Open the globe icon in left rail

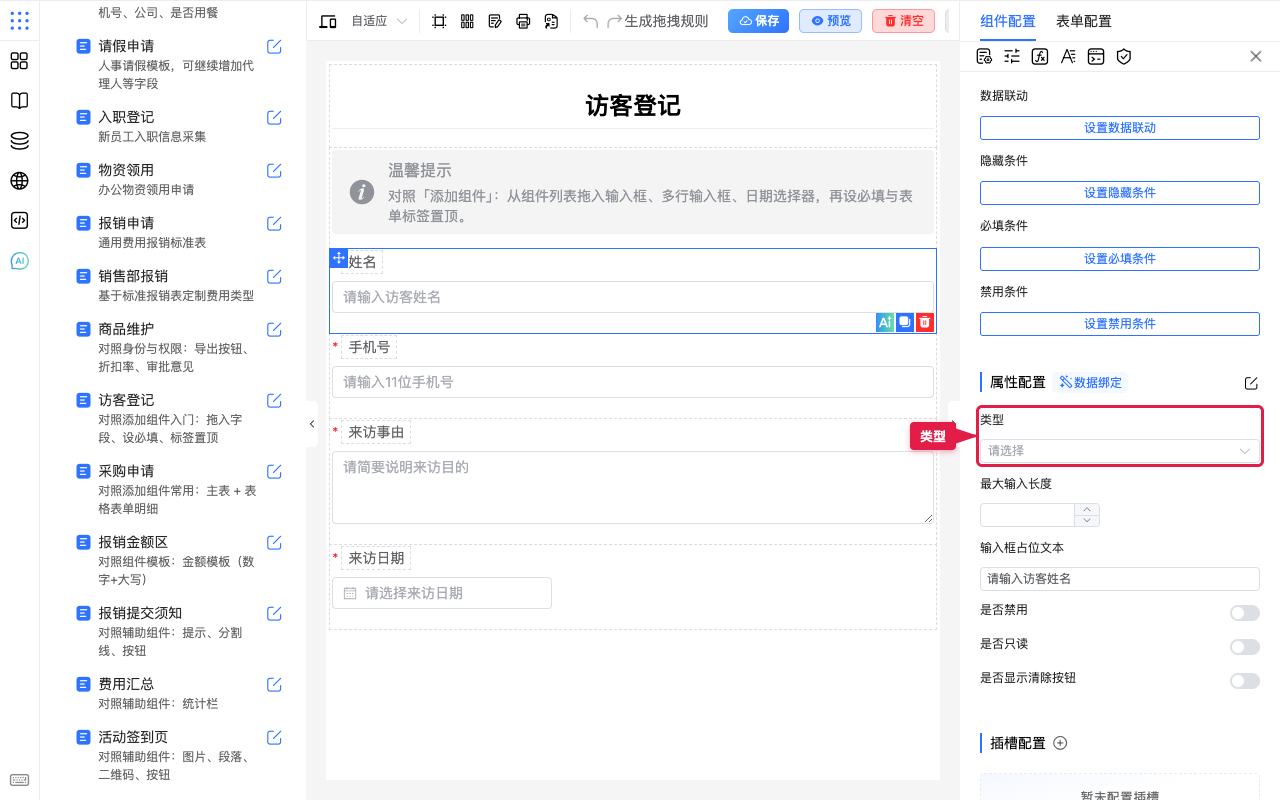point(19,181)
